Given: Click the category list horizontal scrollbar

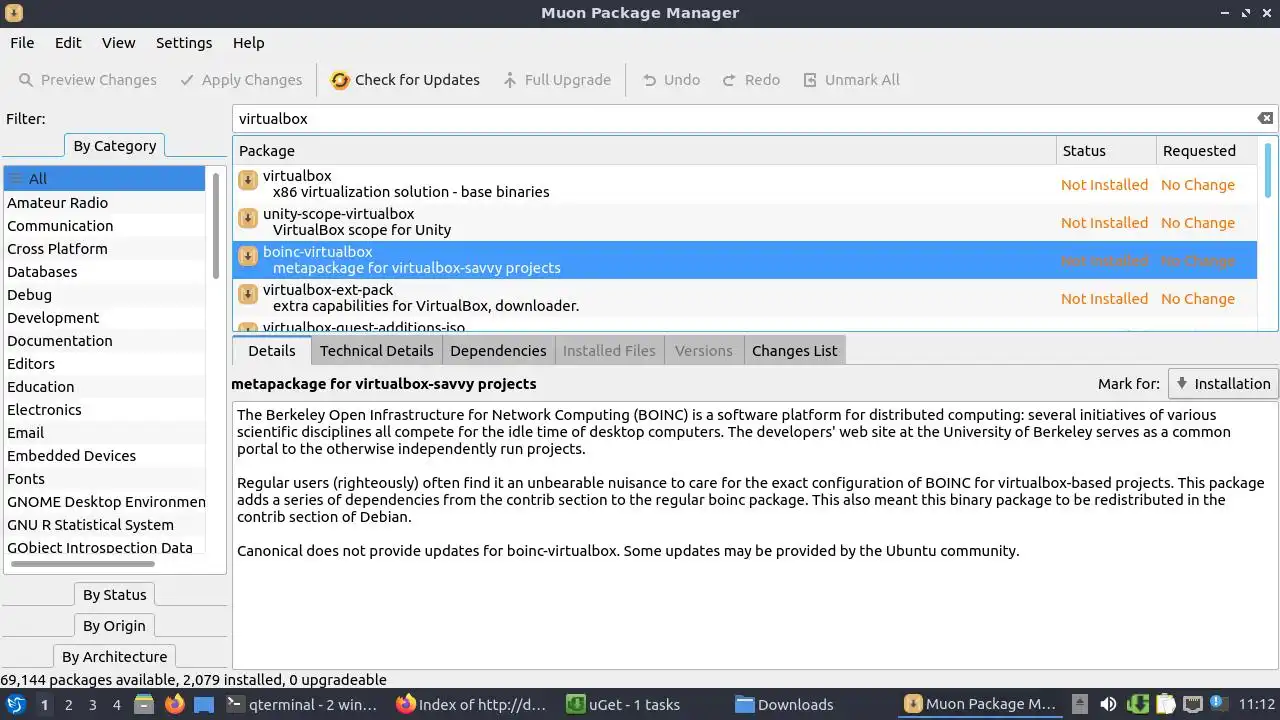Looking at the screenshot, I should 82,564.
